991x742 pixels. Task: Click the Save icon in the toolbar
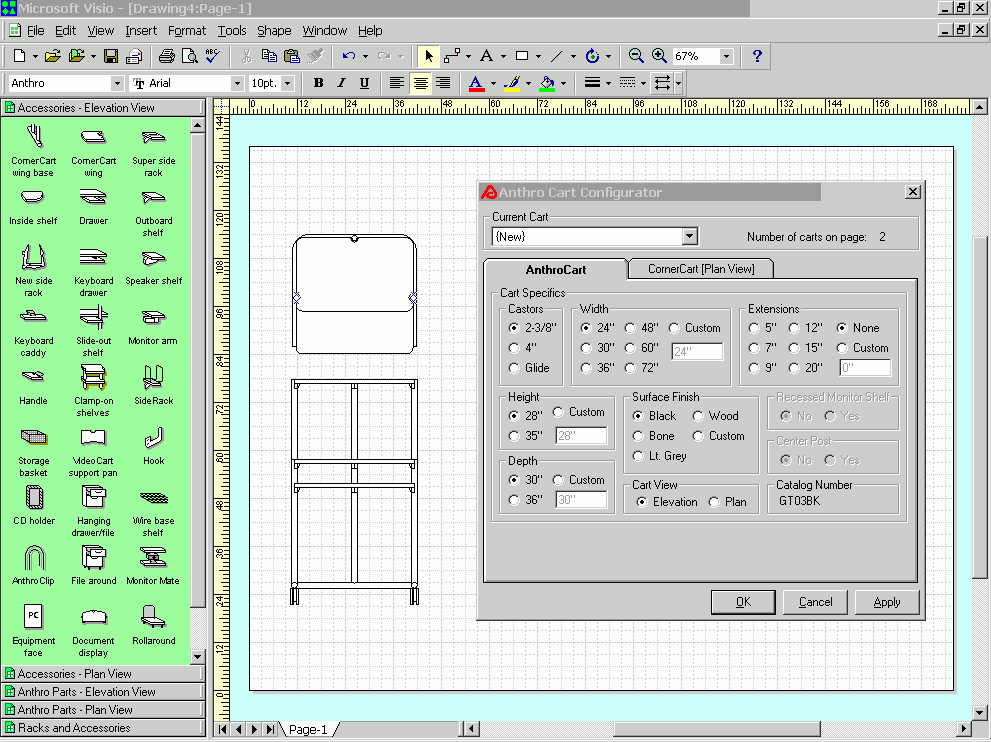[x=111, y=57]
